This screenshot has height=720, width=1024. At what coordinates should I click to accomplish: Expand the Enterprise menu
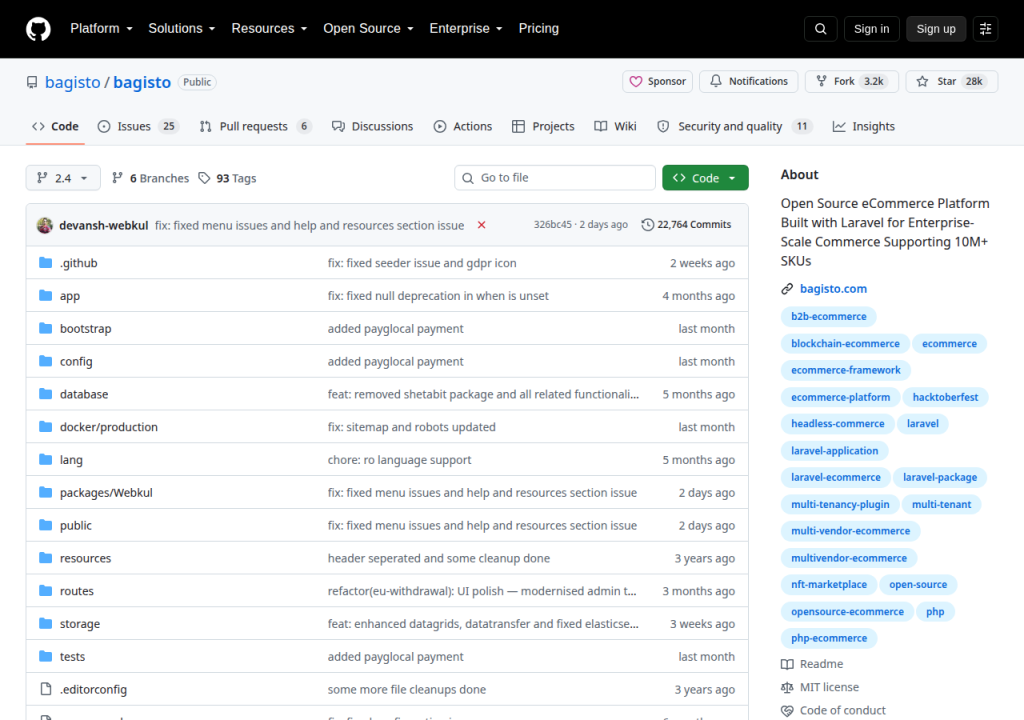coord(466,29)
